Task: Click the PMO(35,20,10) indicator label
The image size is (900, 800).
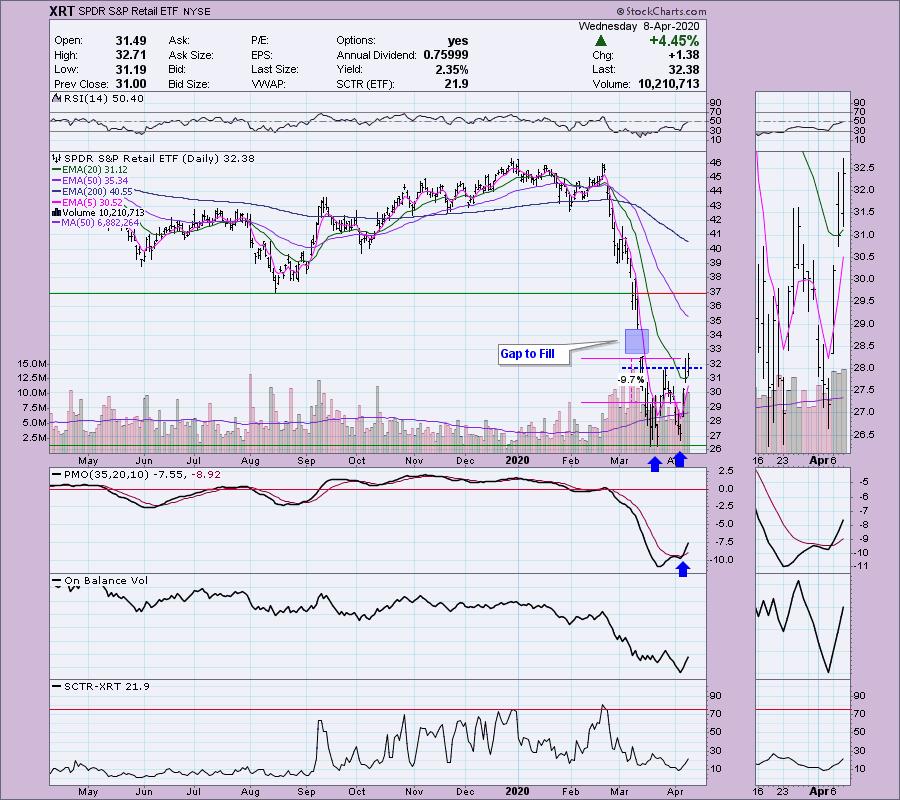Action: pyautogui.click(x=136, y=475)
